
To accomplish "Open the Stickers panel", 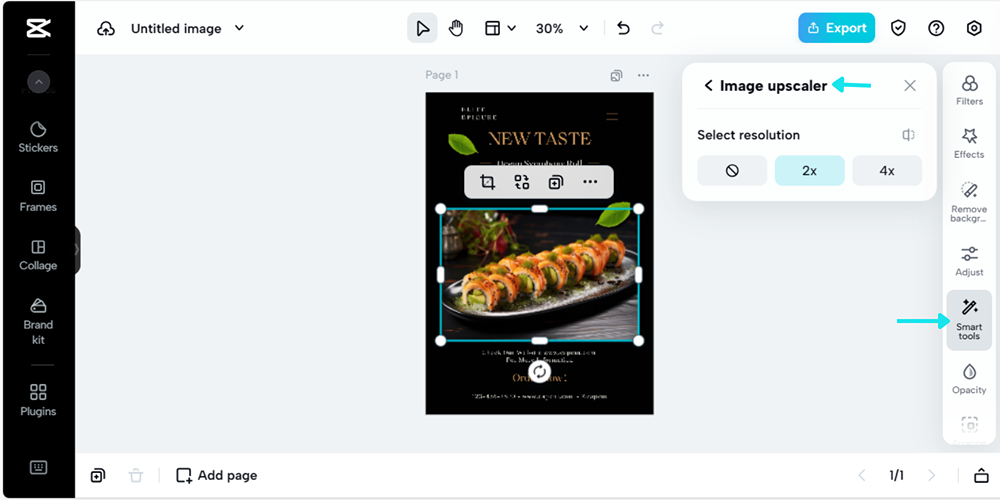I will click(38, 138).
